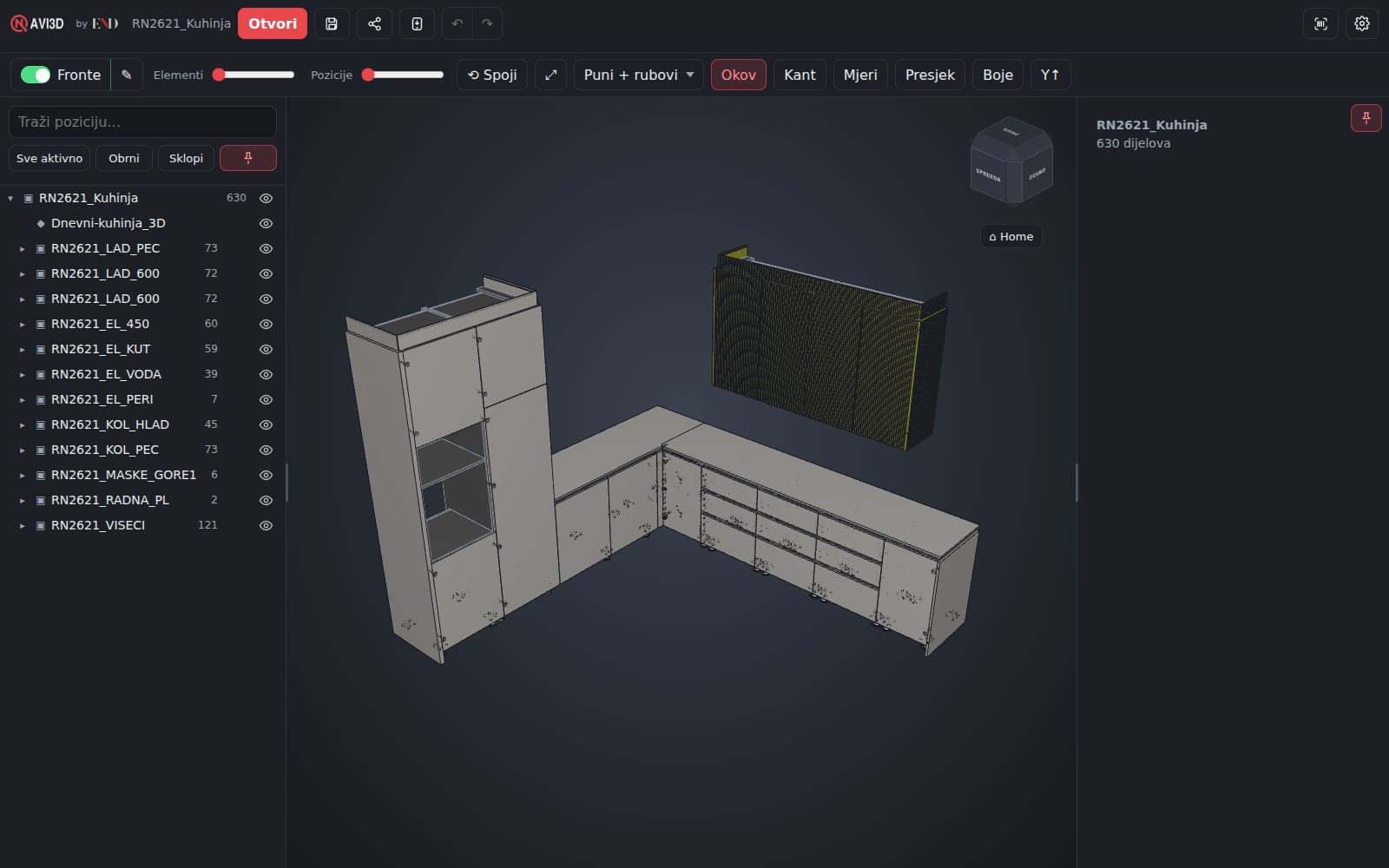Click folder icon of RN2621_VISECI row
1389x868 pixels.
tap(40, 525)
